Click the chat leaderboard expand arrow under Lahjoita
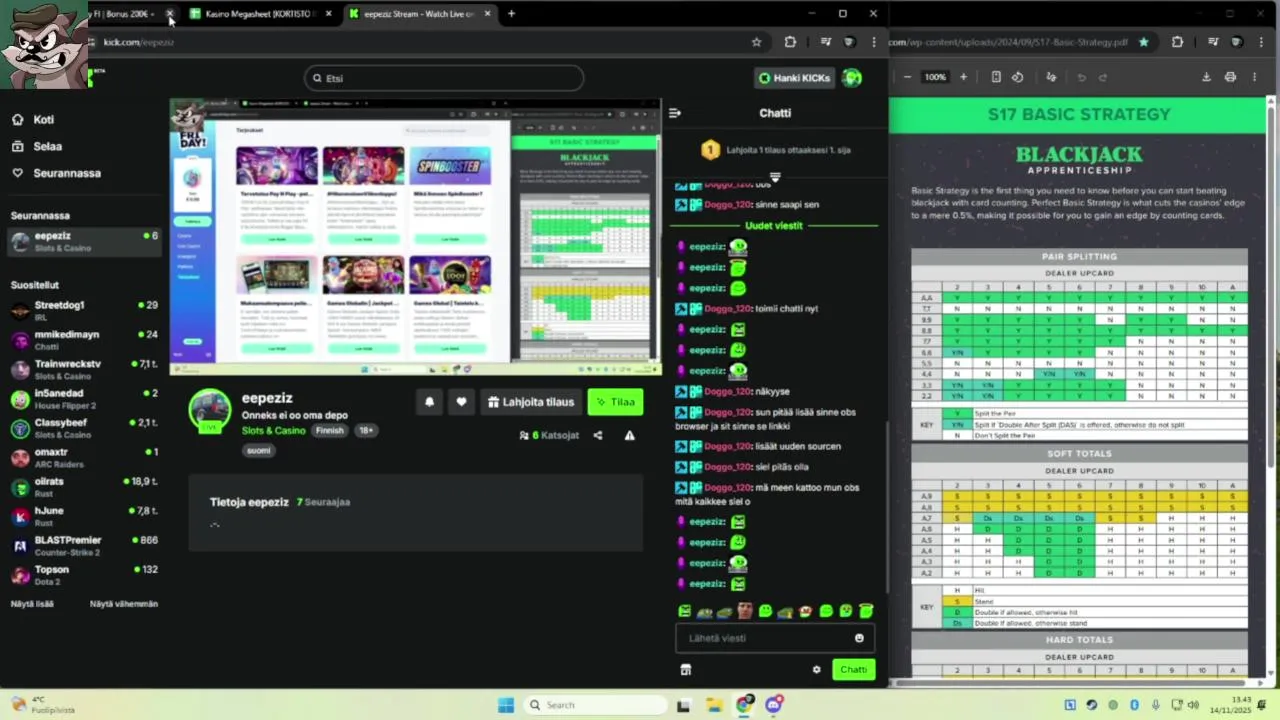The image size is (1280, 720). [x=774, y=177]
